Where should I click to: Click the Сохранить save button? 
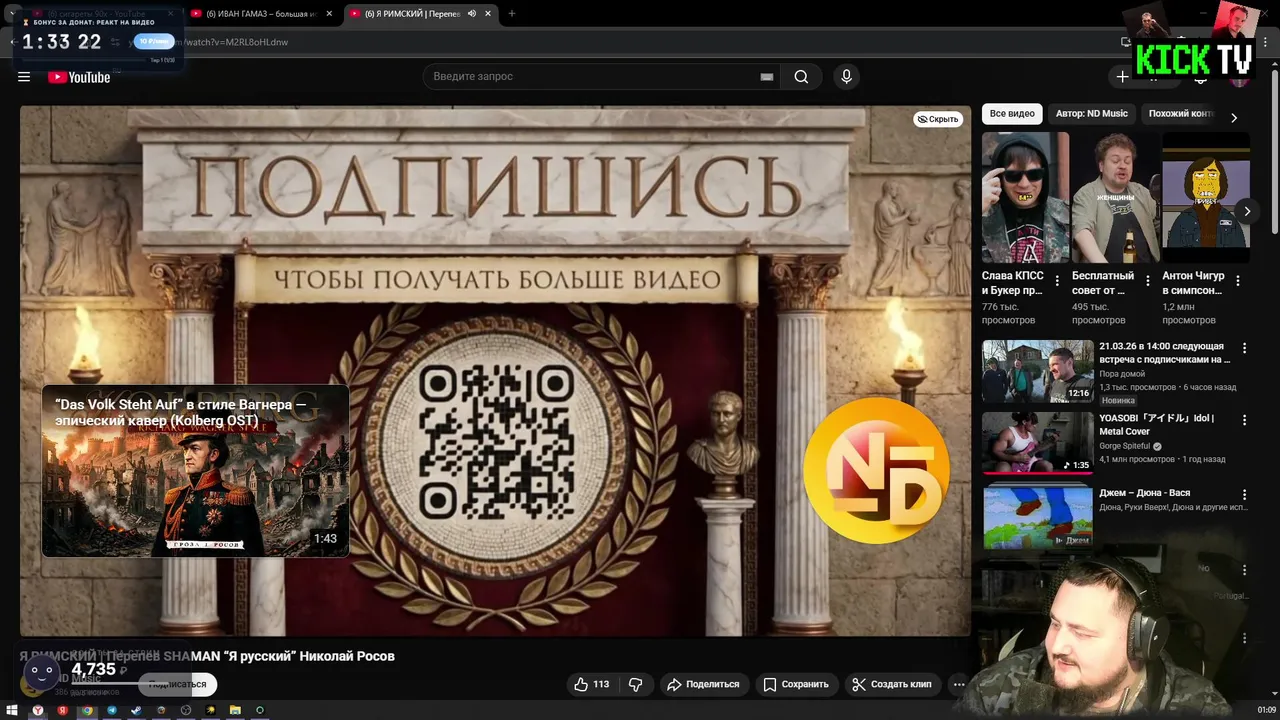tap(796, 684)
